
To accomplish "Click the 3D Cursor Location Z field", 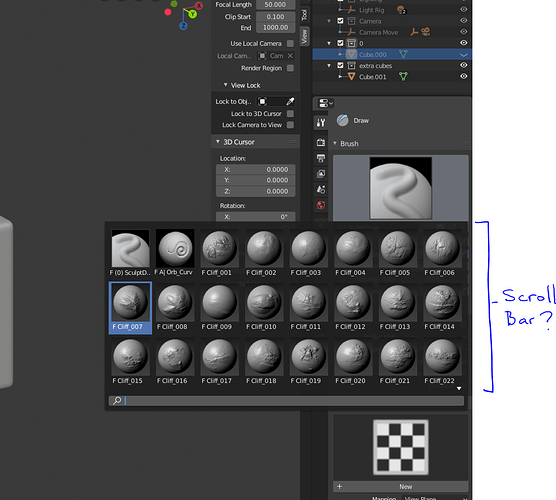I will coord(256,191).
